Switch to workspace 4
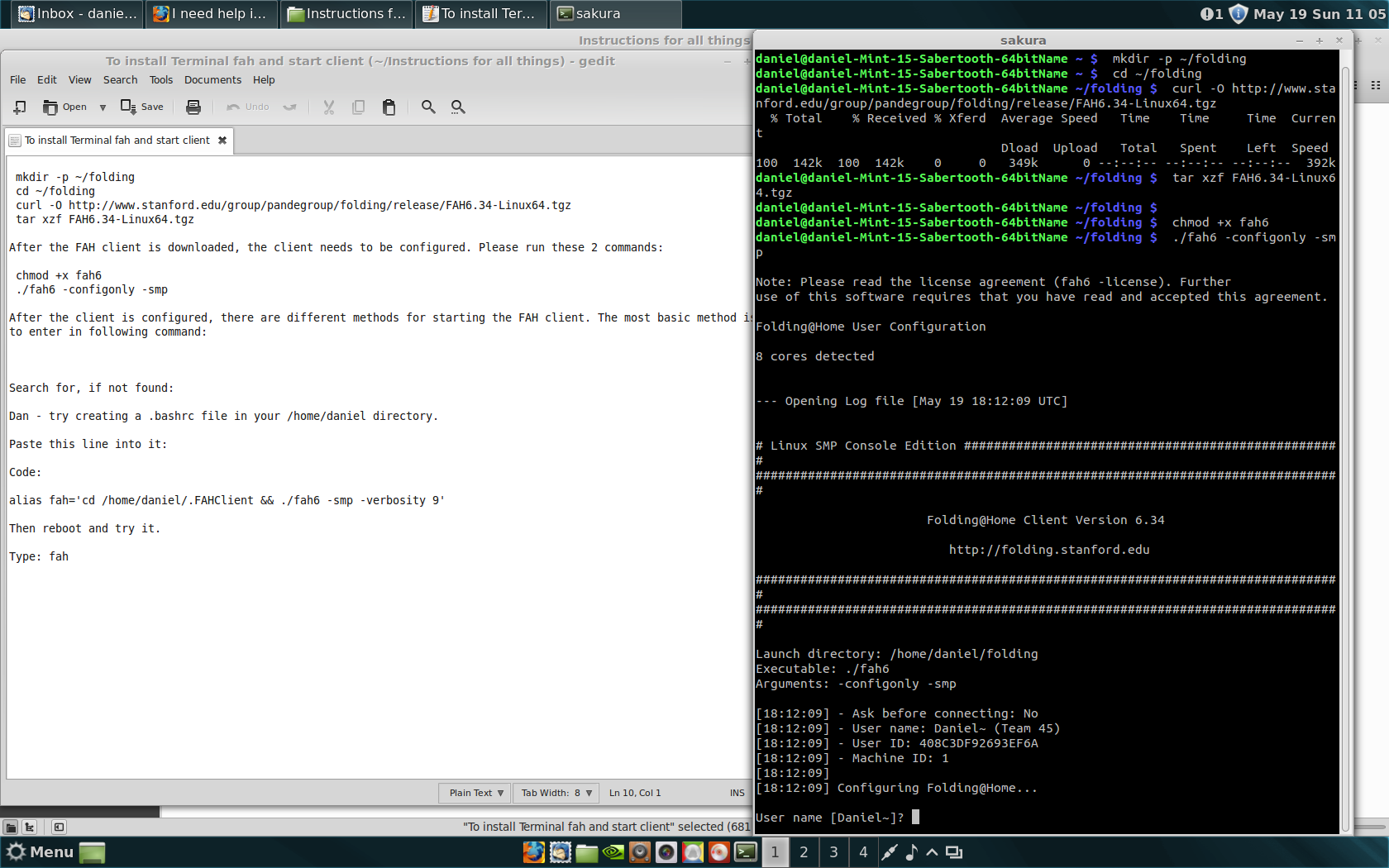Viewport: 1389px width, 868px height. pos(863,852)
